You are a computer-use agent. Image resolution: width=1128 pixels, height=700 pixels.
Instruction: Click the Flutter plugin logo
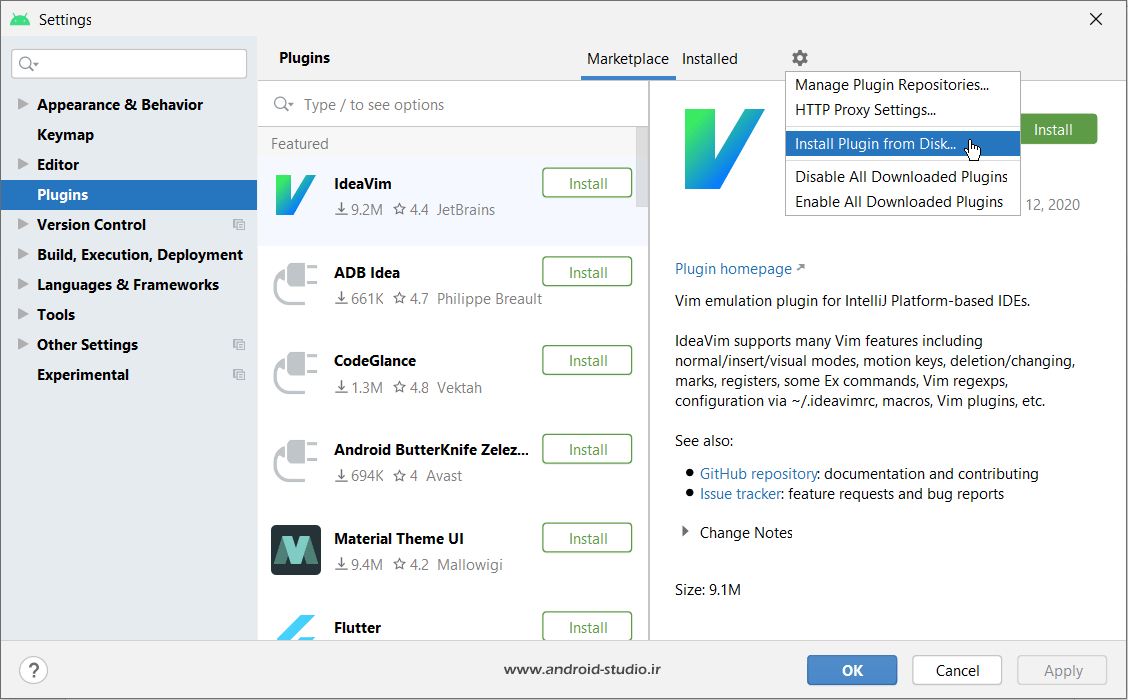296,628
